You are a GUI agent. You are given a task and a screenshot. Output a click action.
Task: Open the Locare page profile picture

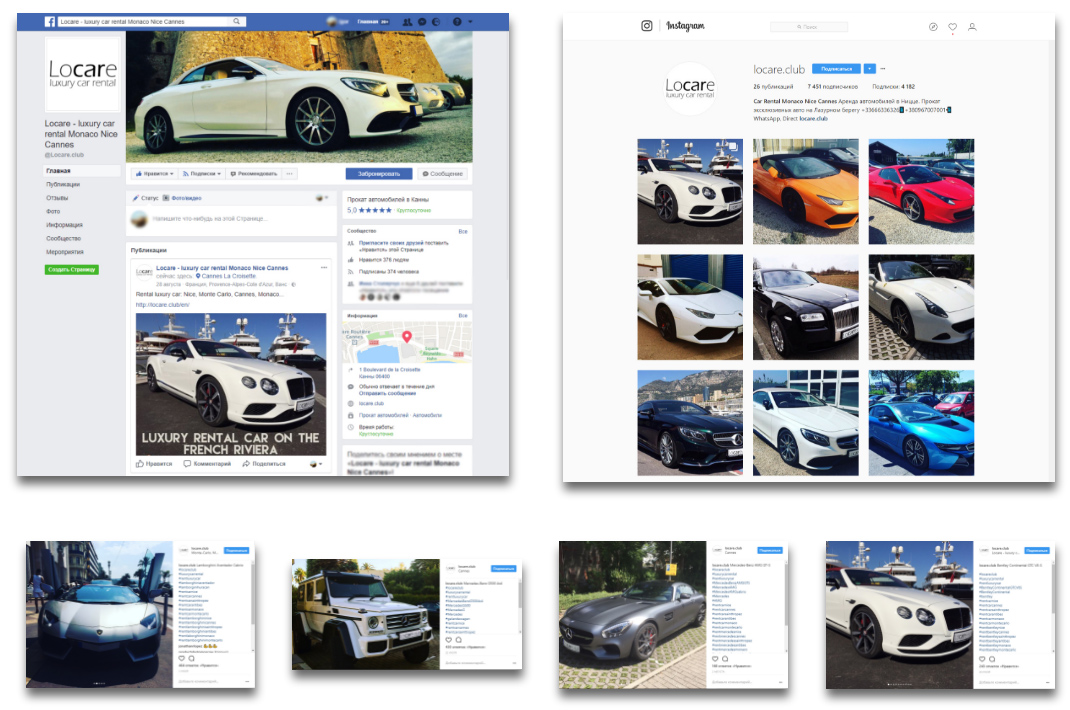83,74
